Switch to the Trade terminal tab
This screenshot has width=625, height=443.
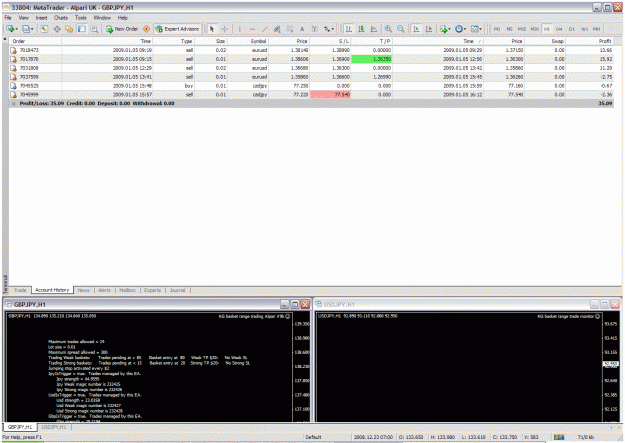pos(20,290)
